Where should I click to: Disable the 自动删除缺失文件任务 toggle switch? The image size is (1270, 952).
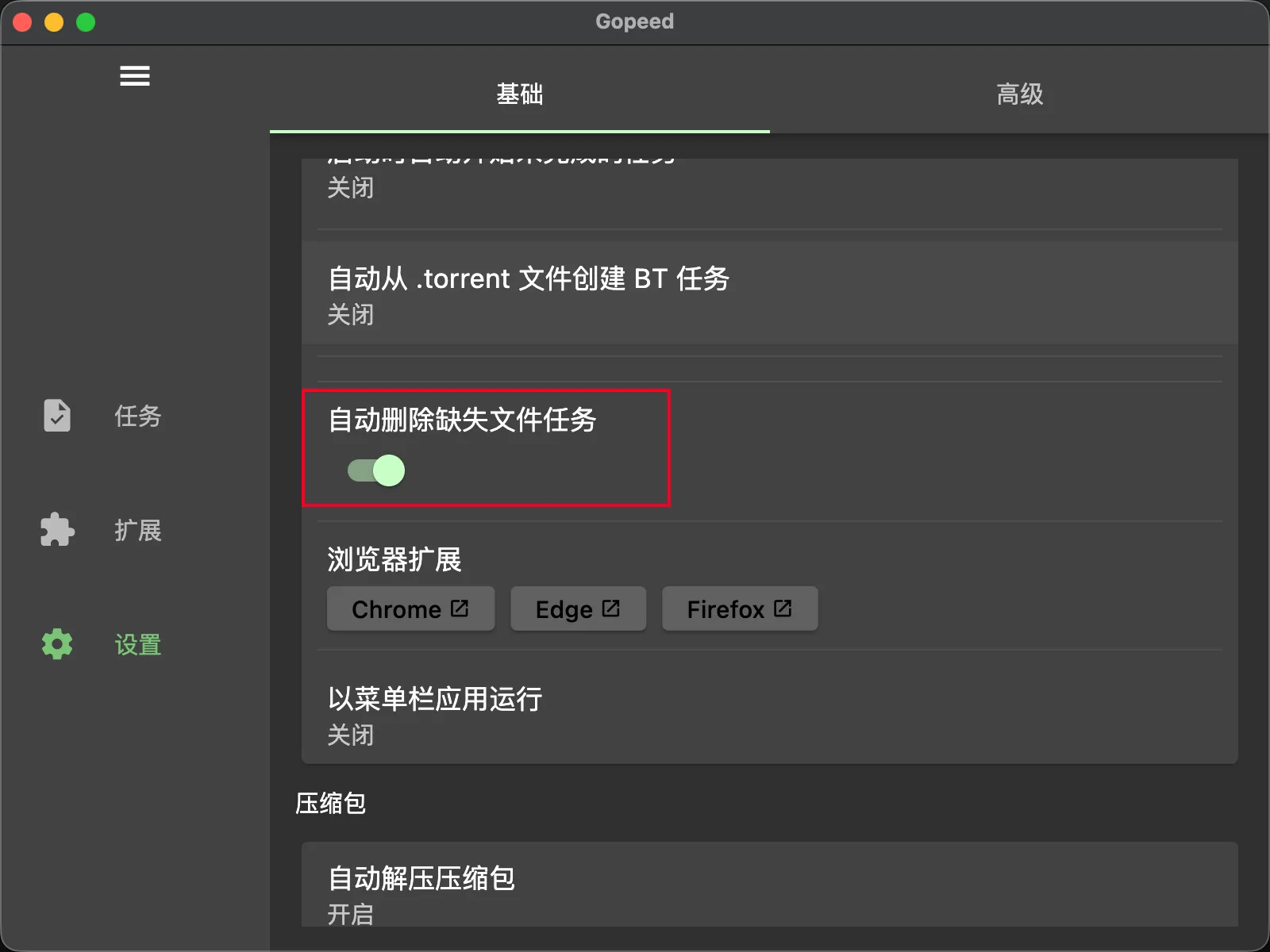click(x=377, y=470)
